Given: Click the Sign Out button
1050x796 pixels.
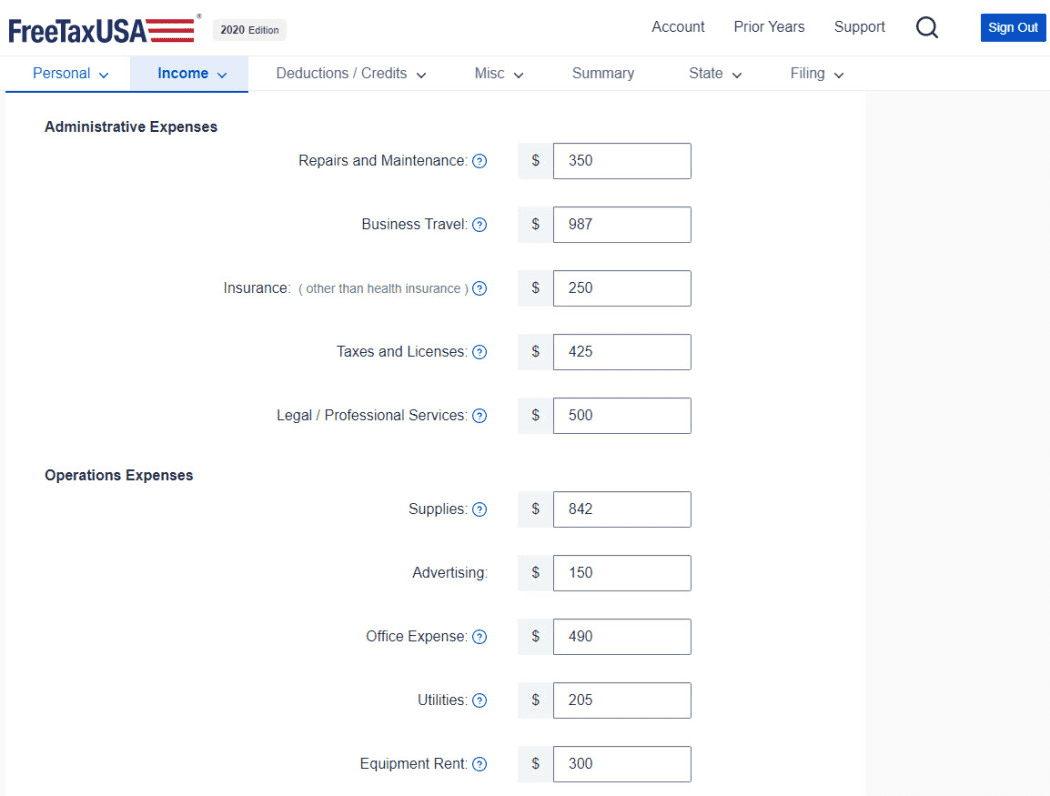Looking at the screenshot, I should pos(1012,27).
